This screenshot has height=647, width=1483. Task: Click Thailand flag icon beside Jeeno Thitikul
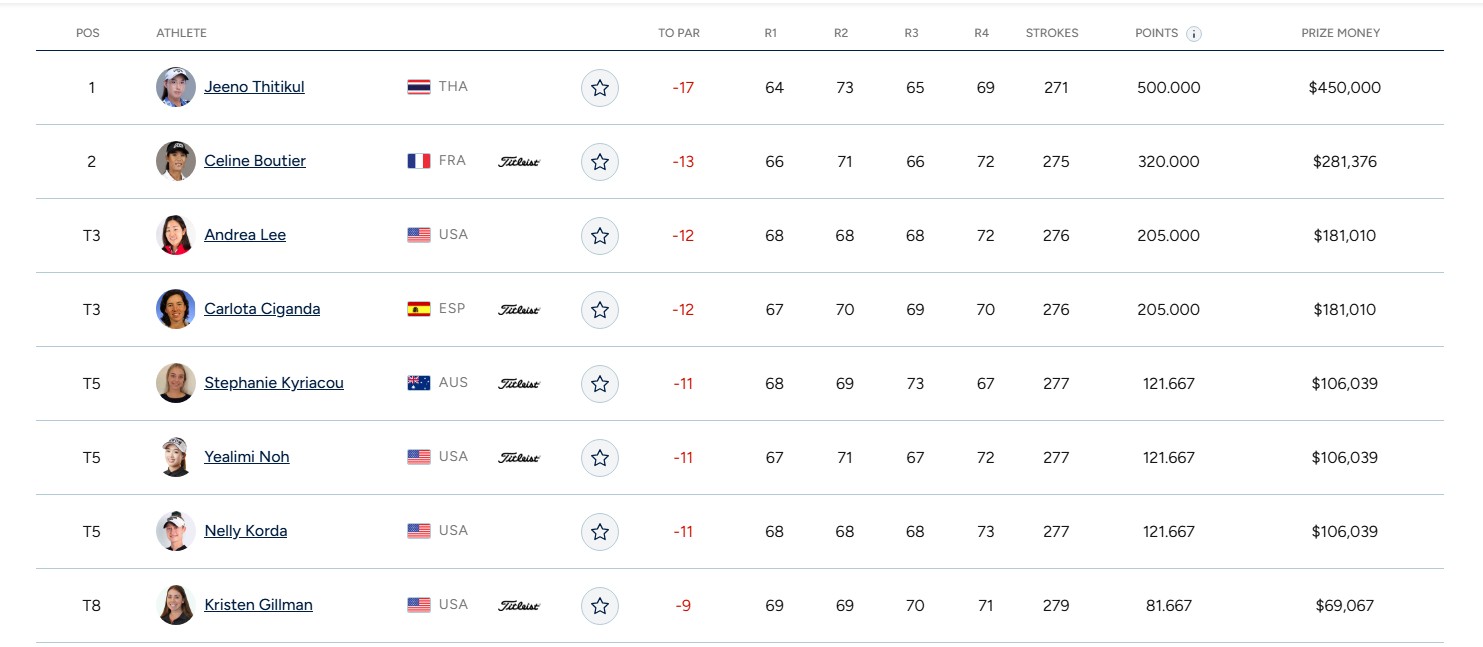(x=419, y=87)
